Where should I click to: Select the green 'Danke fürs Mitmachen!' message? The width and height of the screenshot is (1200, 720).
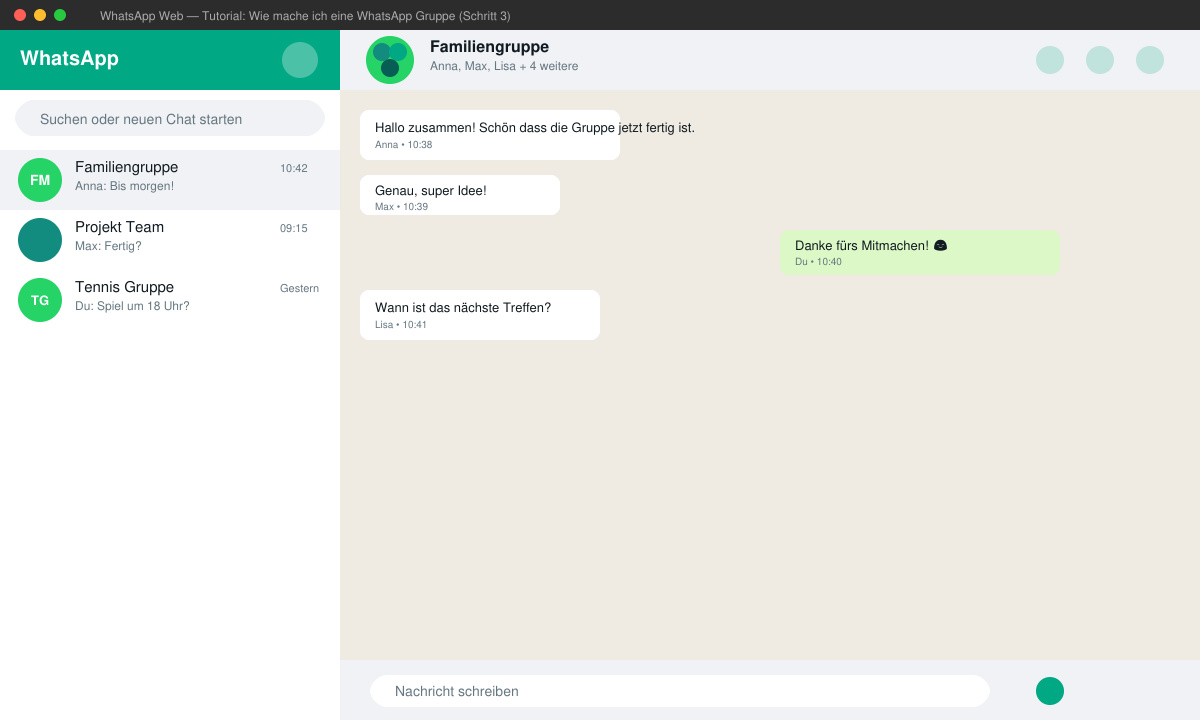pos(920,252)
